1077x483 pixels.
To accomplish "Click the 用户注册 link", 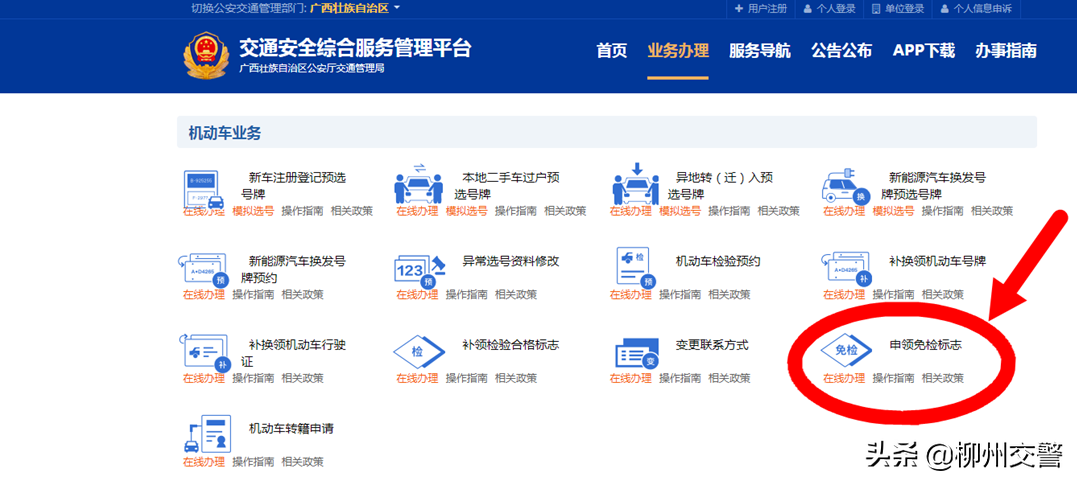I will coord(767,9).
